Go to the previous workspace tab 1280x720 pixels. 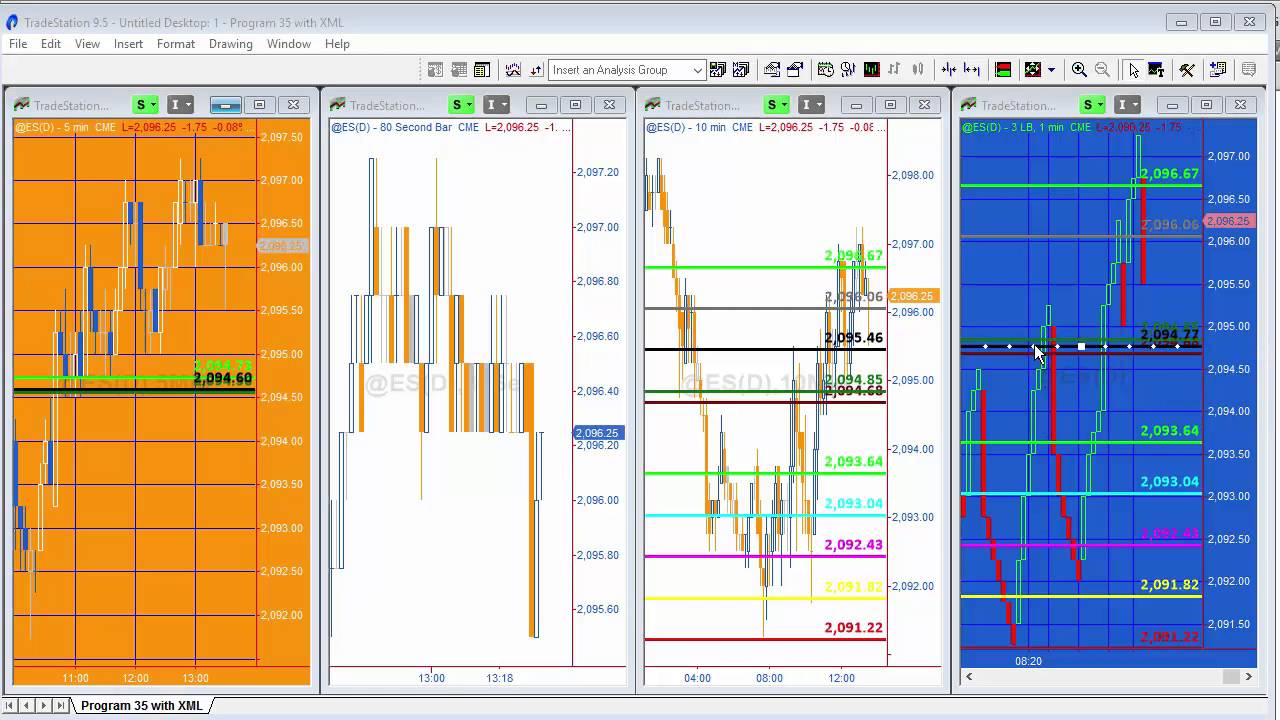coord(28,706)
